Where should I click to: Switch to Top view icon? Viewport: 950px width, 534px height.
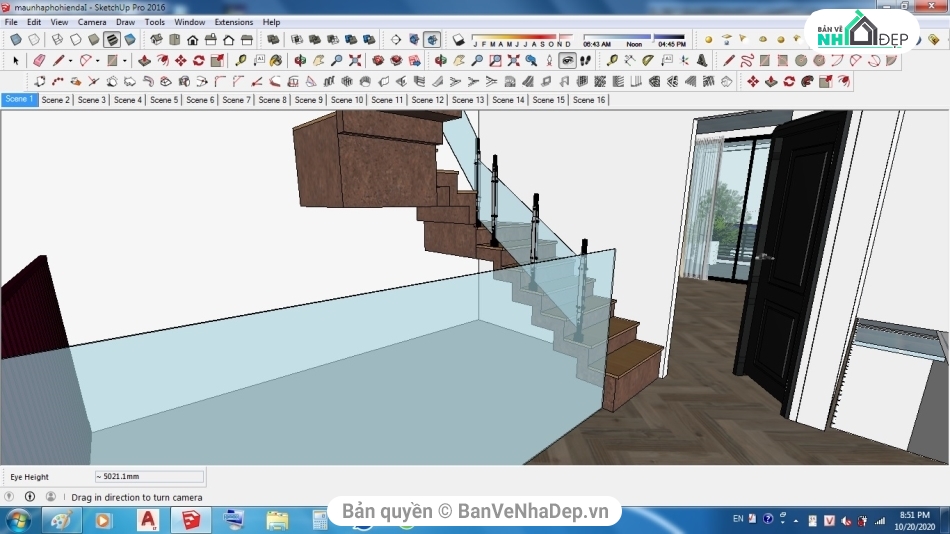(x=174, y=40)
